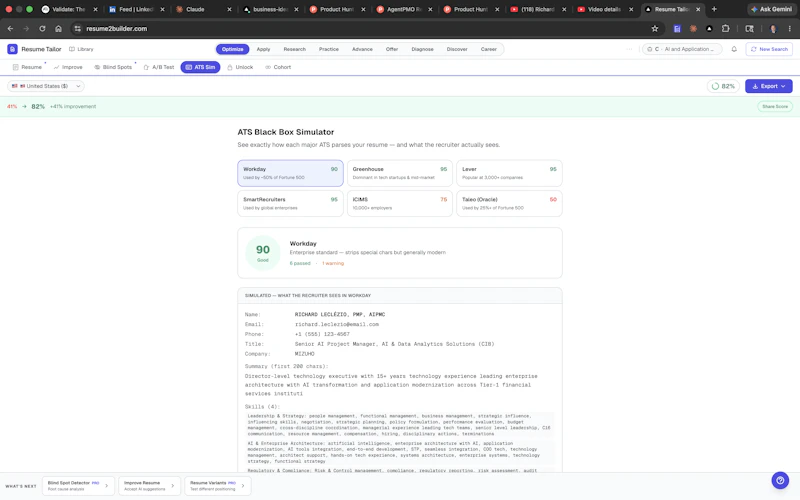Open the Improve sub-tab
The image size is (800, 500).
click(x=68, y=67)
